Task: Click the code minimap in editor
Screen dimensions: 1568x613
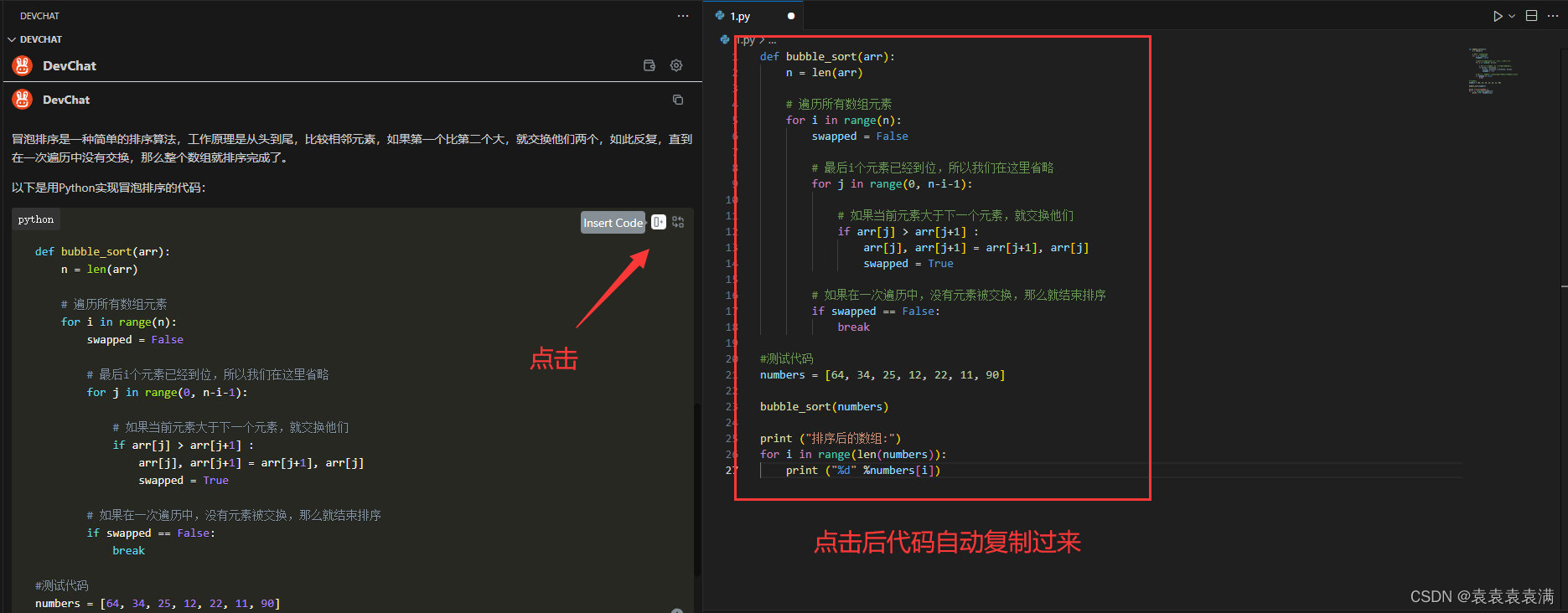Action: point(1492,71)
